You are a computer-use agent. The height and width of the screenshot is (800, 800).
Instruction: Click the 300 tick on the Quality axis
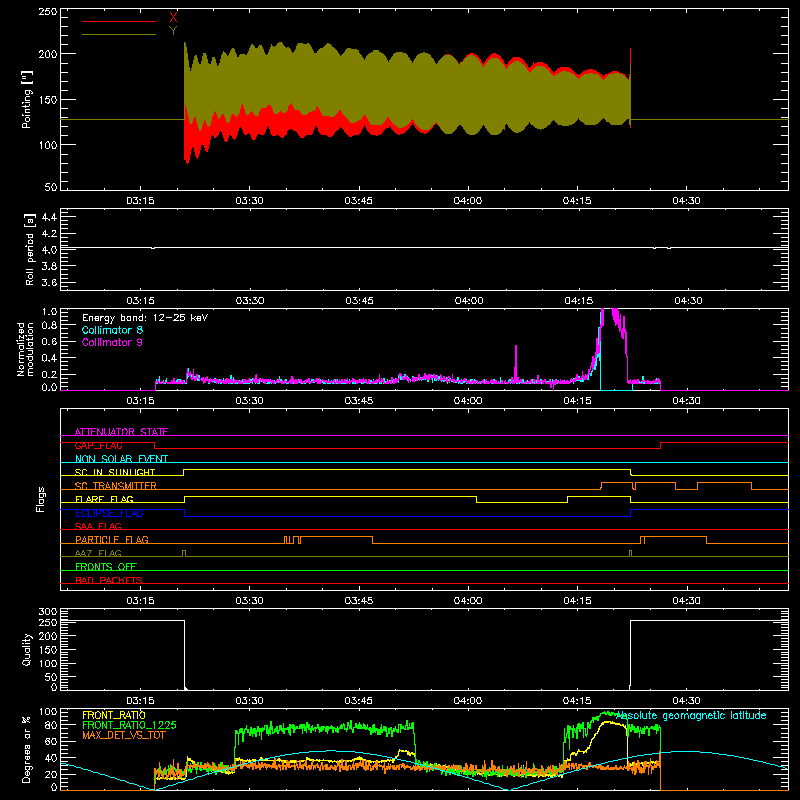click(x=48, y=612)
